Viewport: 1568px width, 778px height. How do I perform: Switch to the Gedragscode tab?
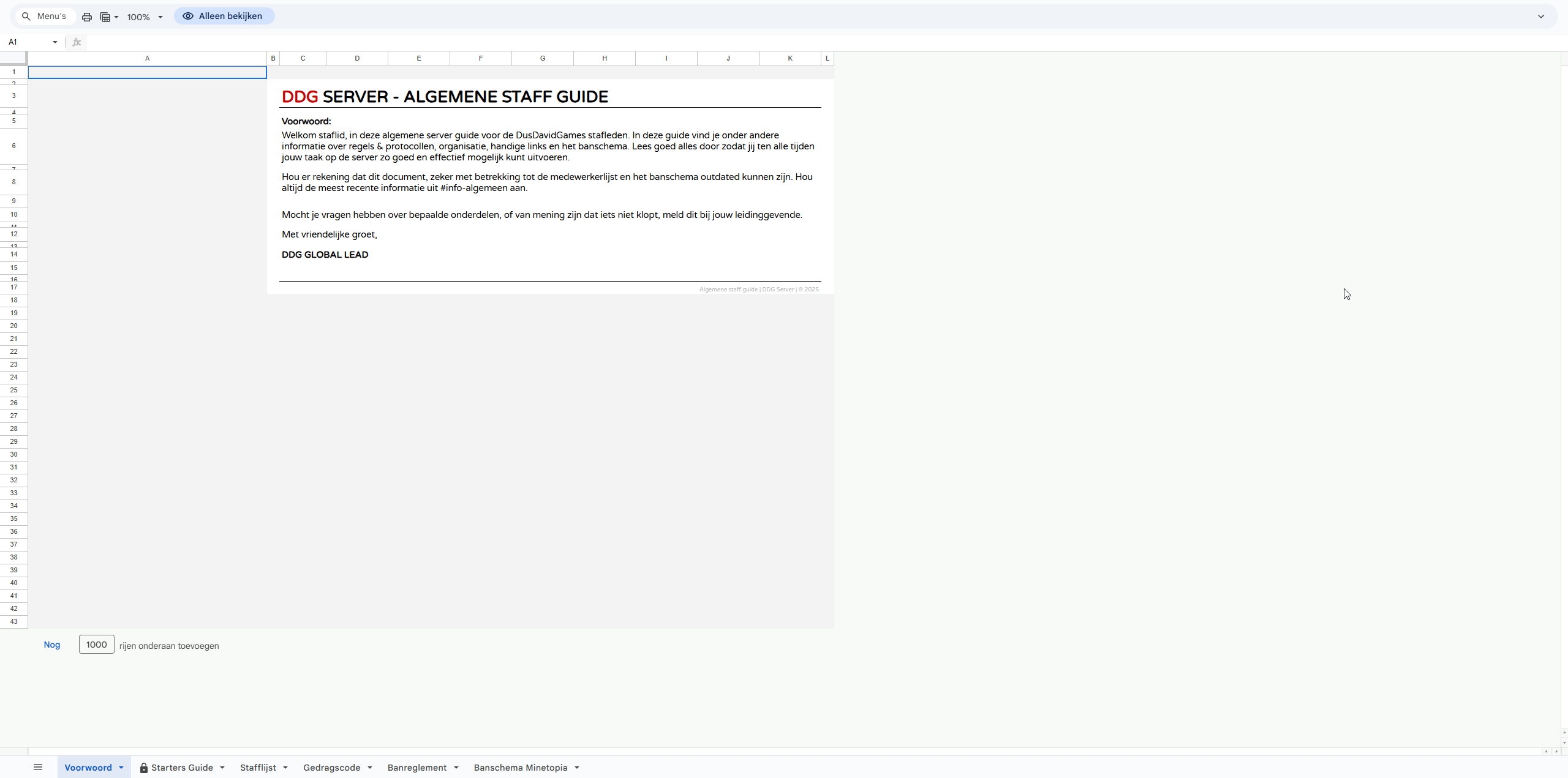[331, 768]
